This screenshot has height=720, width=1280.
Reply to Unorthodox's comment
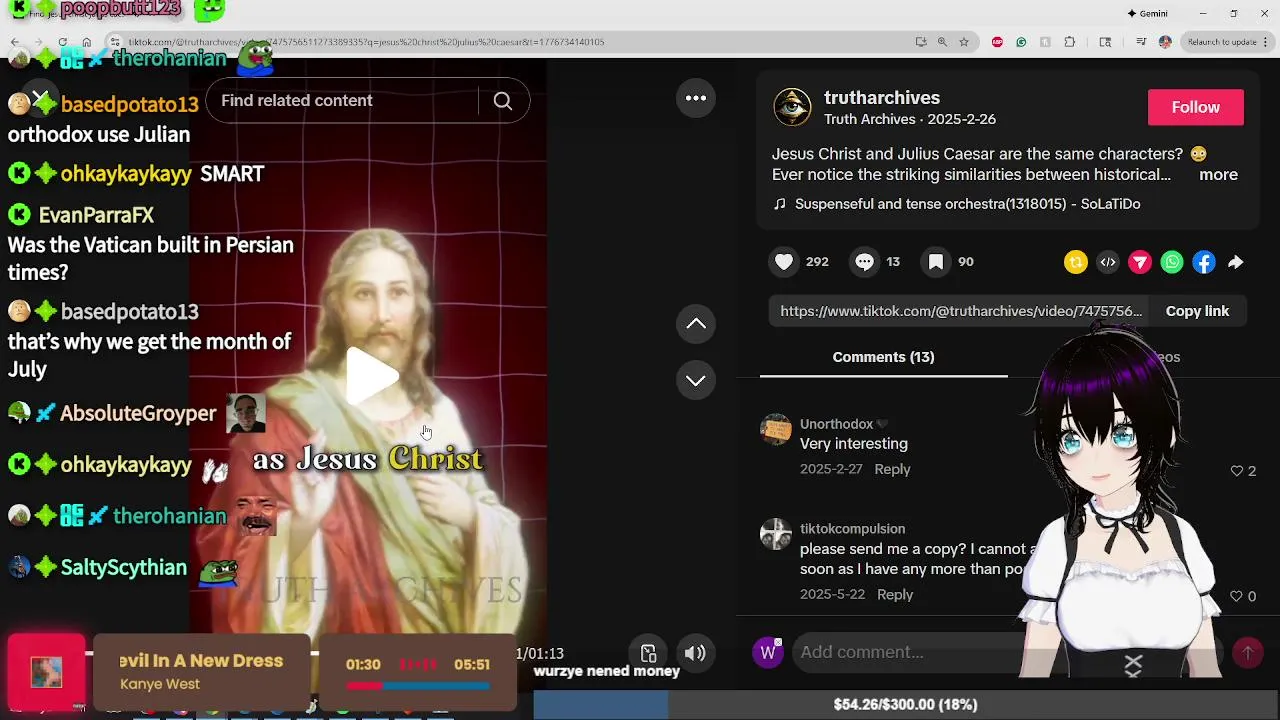coord(892,469)
